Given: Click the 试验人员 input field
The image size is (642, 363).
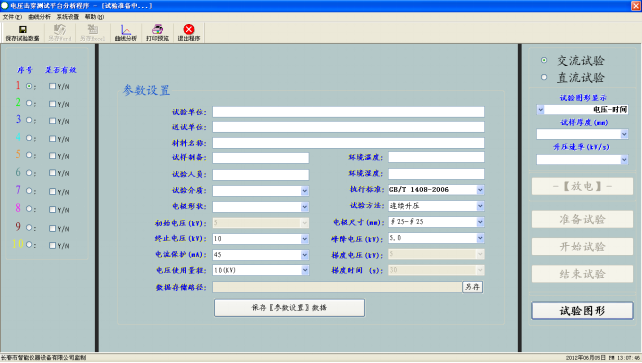Looking at the screenshot, I should (261, 175).
